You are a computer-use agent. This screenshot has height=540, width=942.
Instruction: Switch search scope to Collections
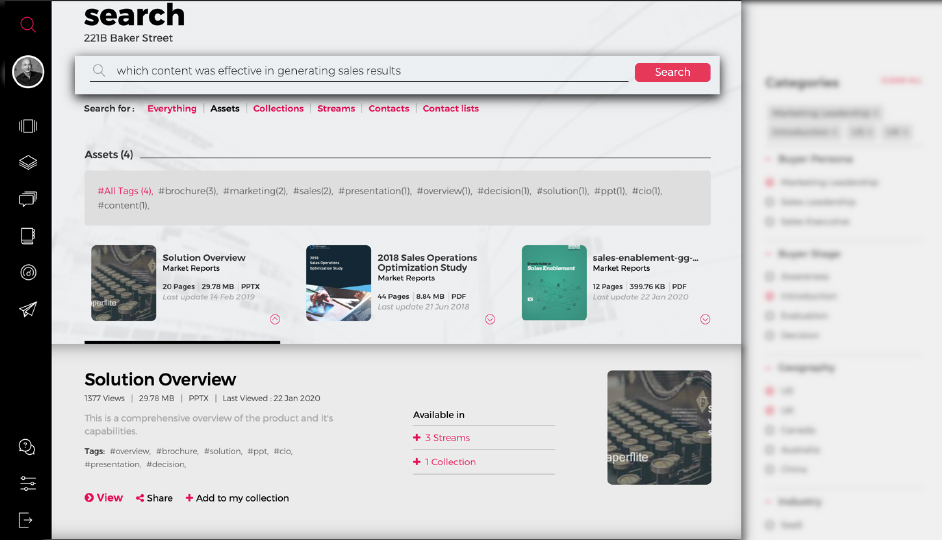tap(278, 109)
